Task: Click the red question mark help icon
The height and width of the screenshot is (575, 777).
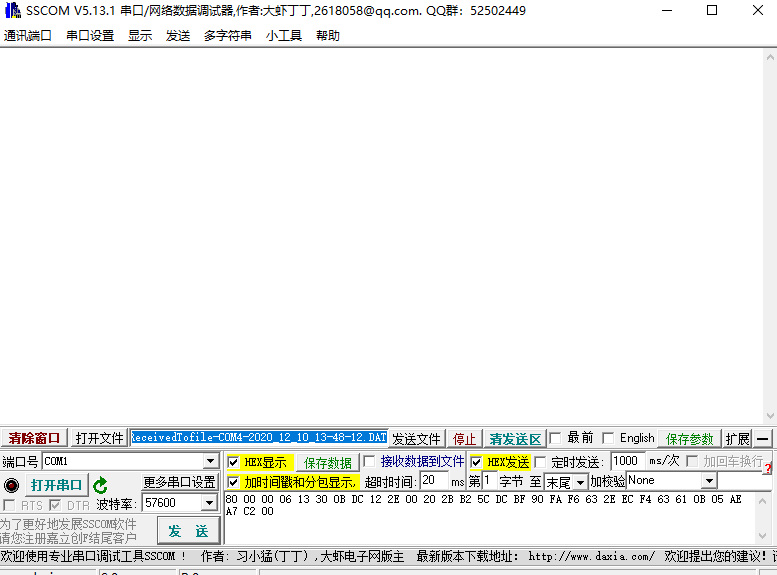Action: pos(768,468)
